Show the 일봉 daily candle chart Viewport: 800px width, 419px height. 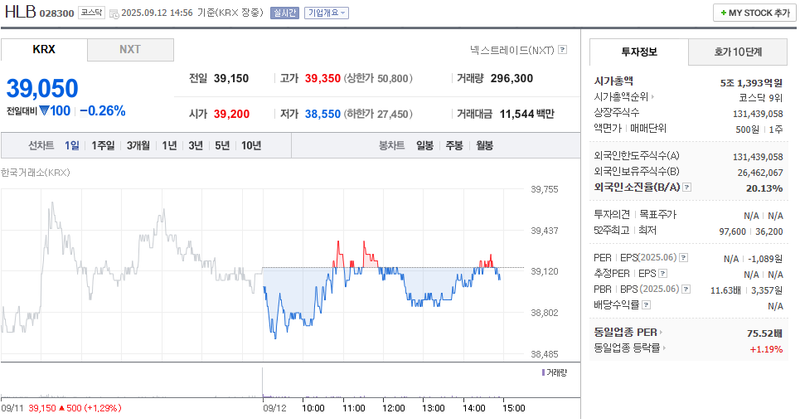tap(424, 145)
